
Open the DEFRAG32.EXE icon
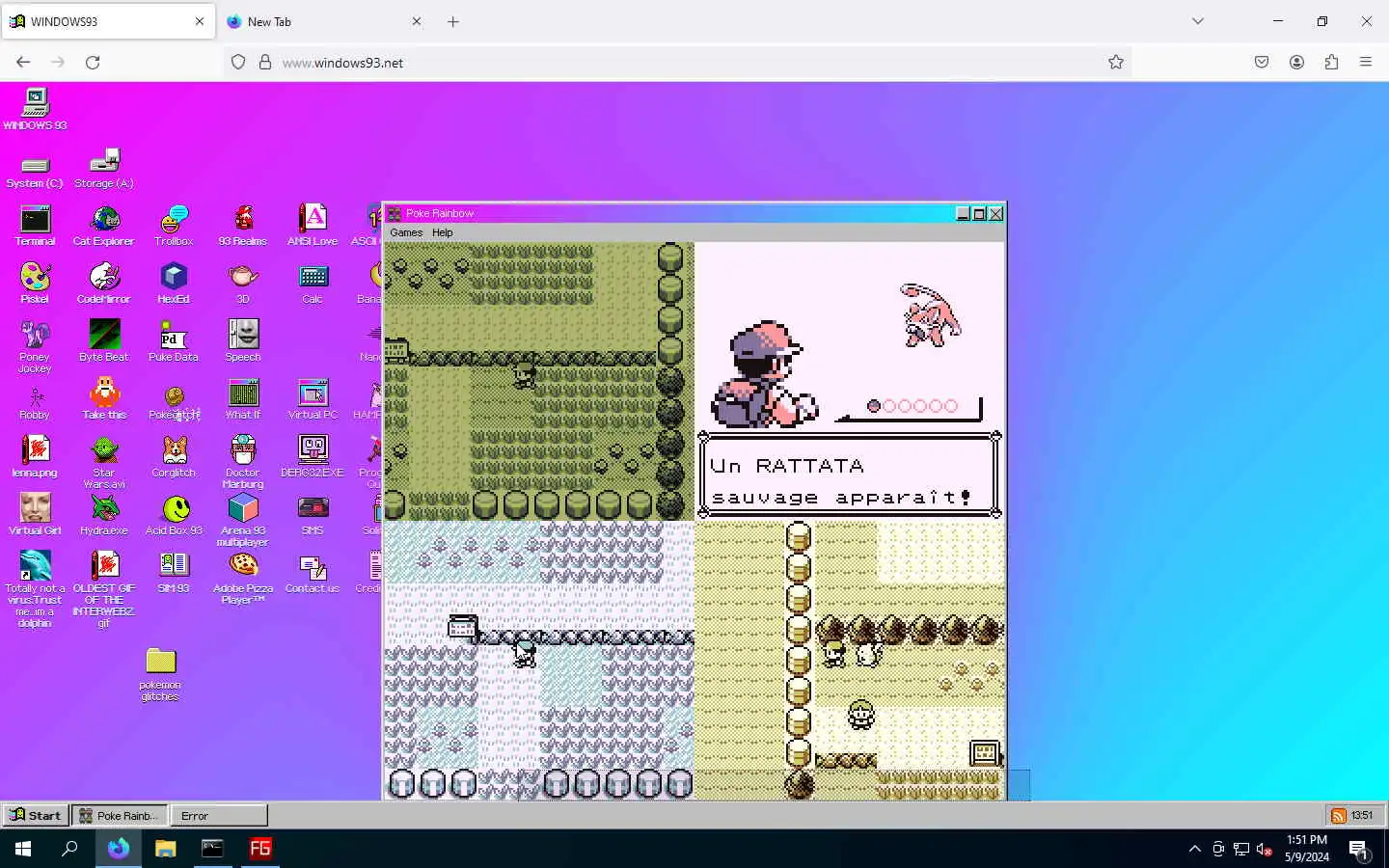tap(313, 458)
